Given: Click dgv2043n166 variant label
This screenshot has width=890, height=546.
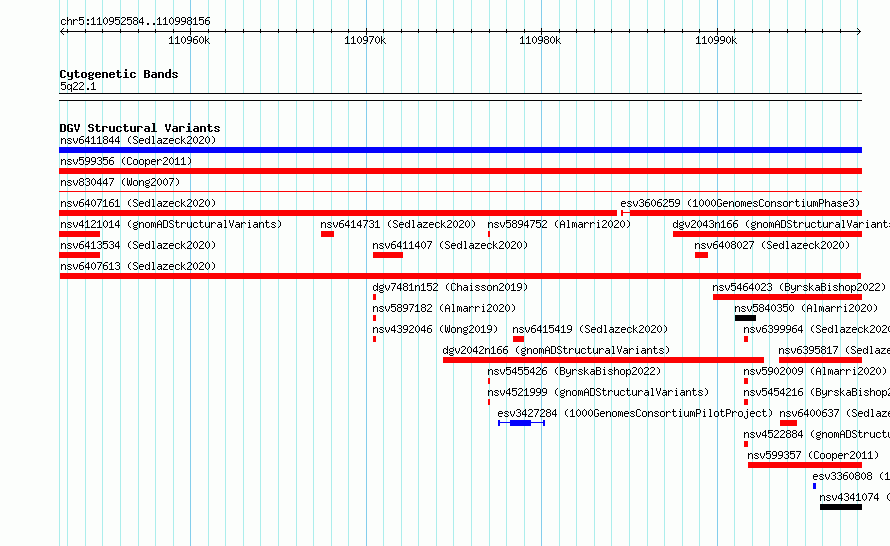Looking at the screenshot, I should point(781,224).
